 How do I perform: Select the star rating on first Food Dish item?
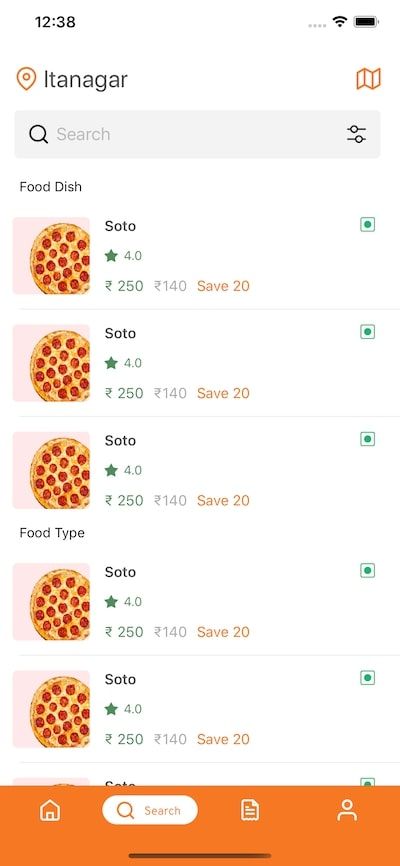coord(123,256)
